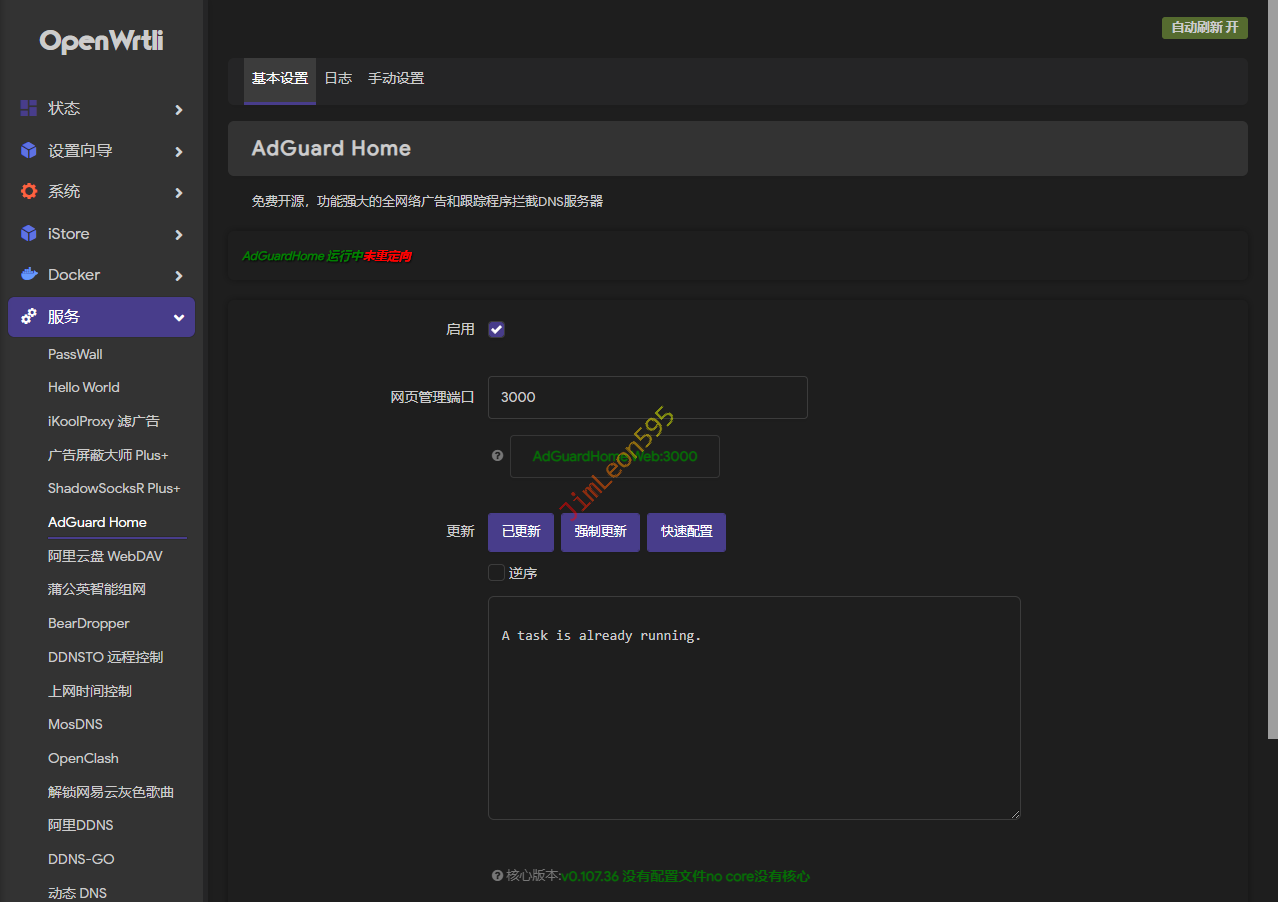Expand the 状态 menu chevron
Viewport: 1278px width, 902px height.
(179, 109)
